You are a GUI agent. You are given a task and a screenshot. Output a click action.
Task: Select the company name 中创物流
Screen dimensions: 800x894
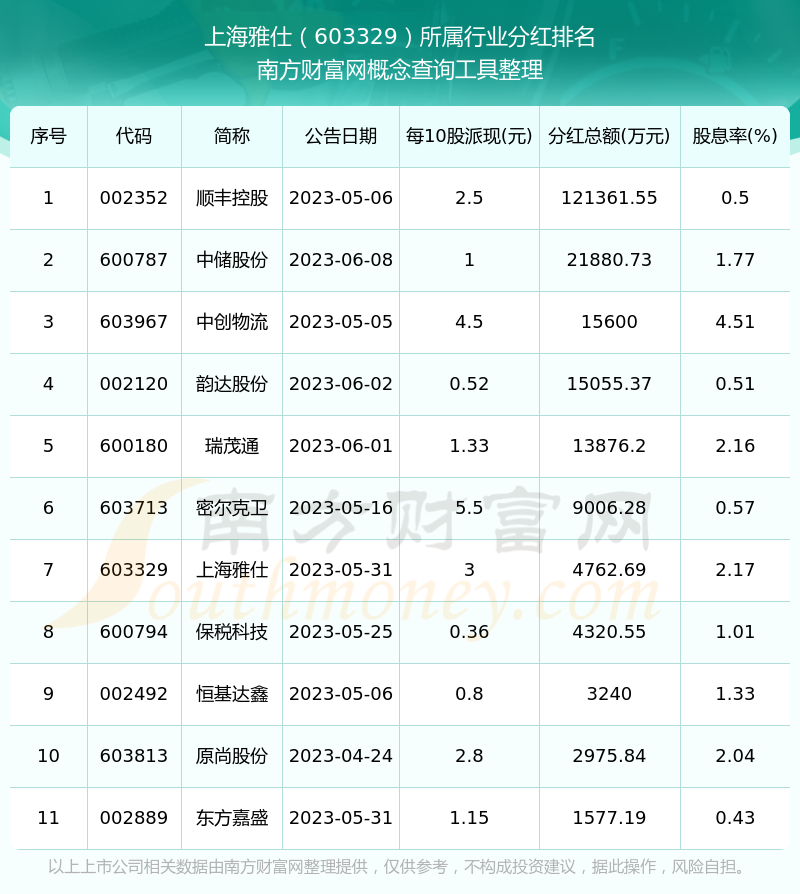pos(232,322)
